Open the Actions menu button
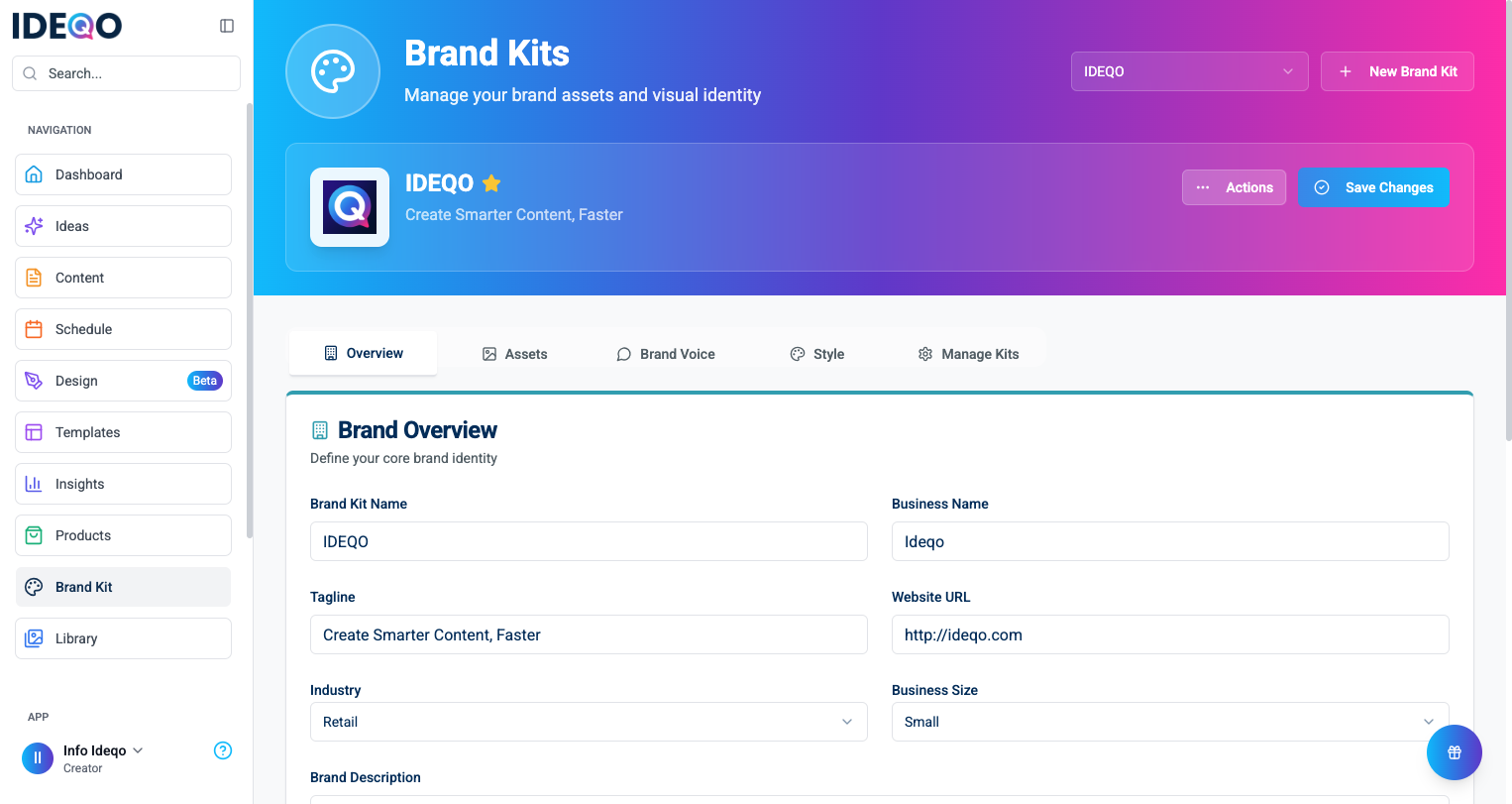 1234,187
